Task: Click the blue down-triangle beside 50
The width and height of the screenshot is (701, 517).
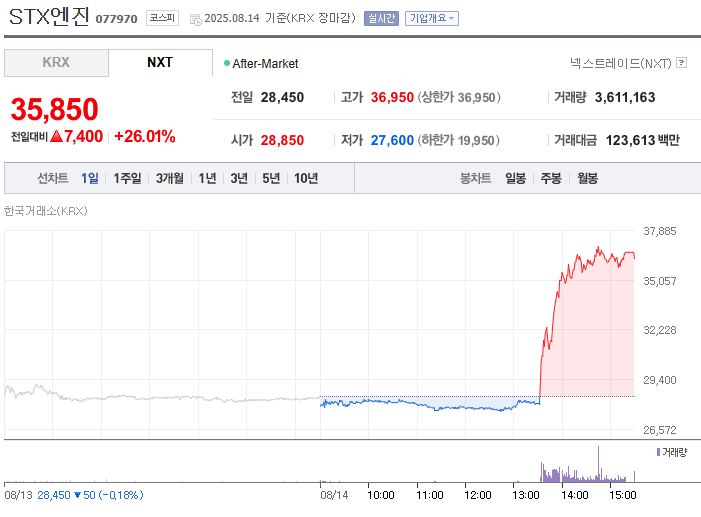Action: 77,495
